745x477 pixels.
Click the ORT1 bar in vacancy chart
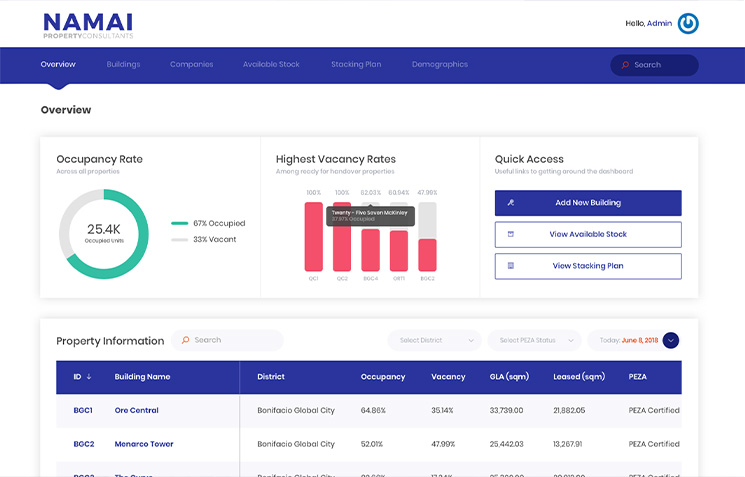[399, 251]
